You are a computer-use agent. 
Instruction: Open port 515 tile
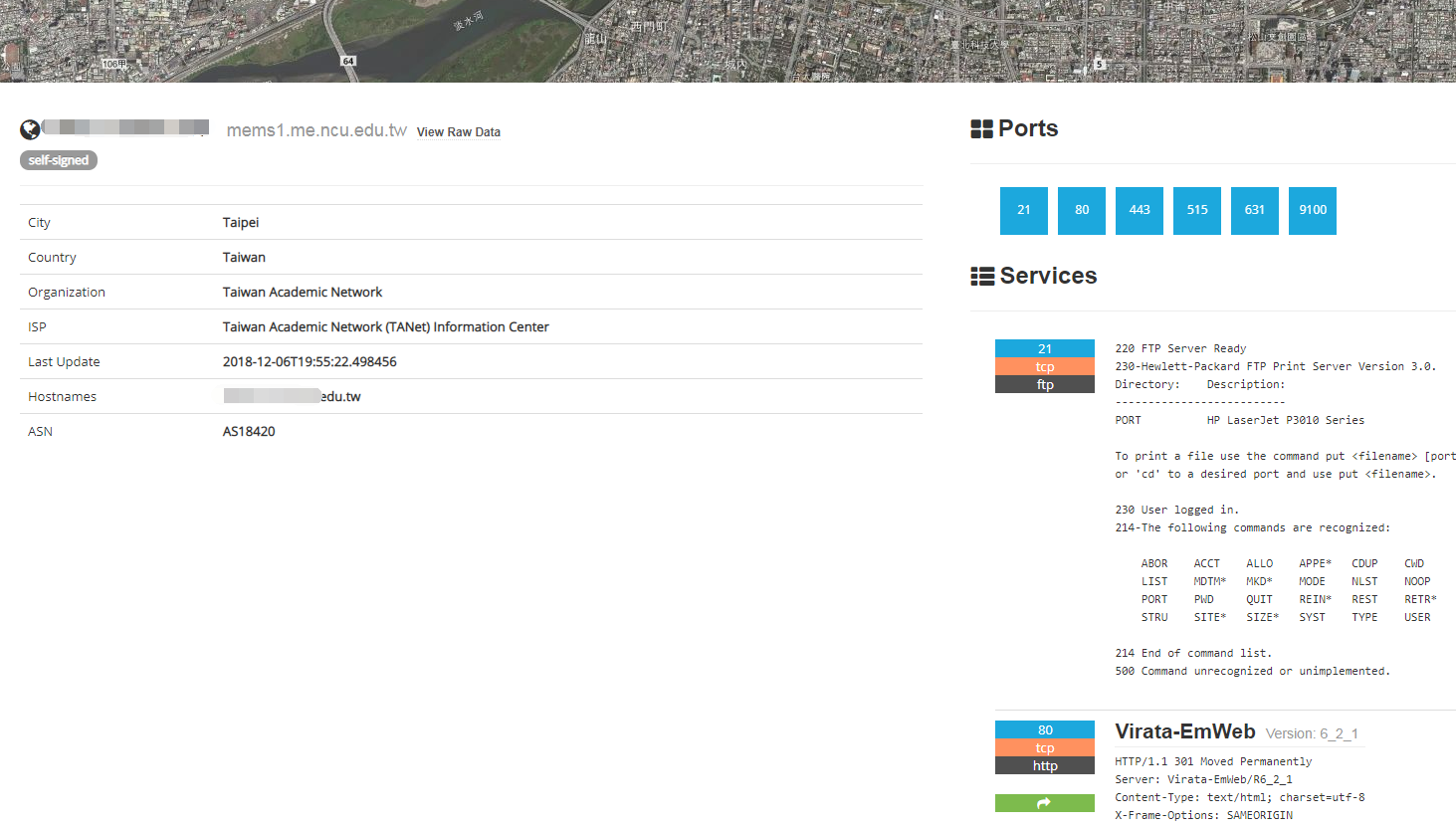1196,210
